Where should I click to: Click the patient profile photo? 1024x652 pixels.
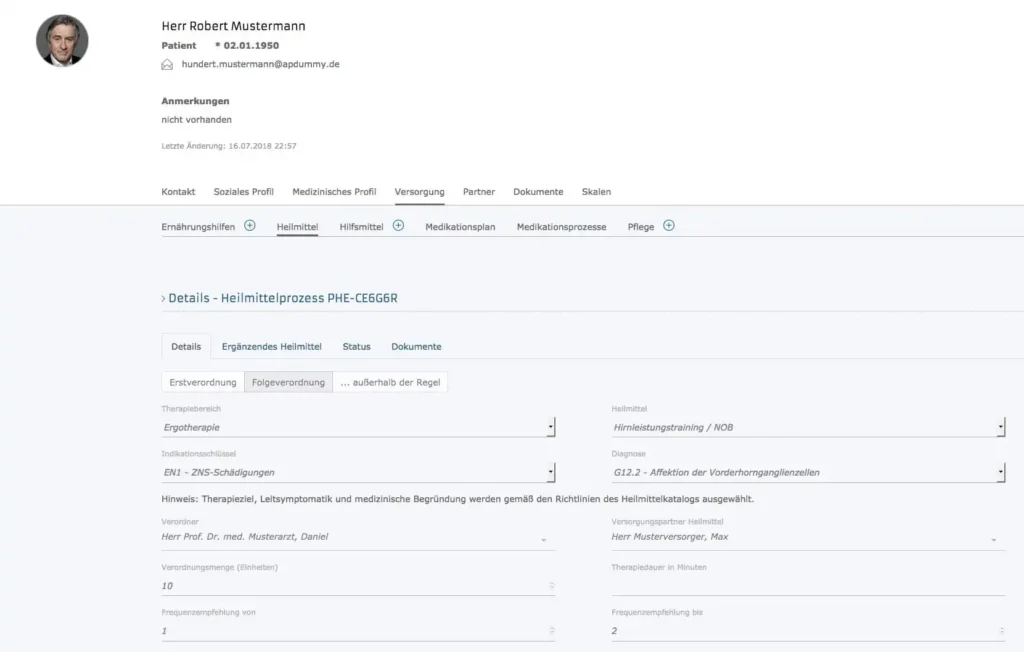62,41
